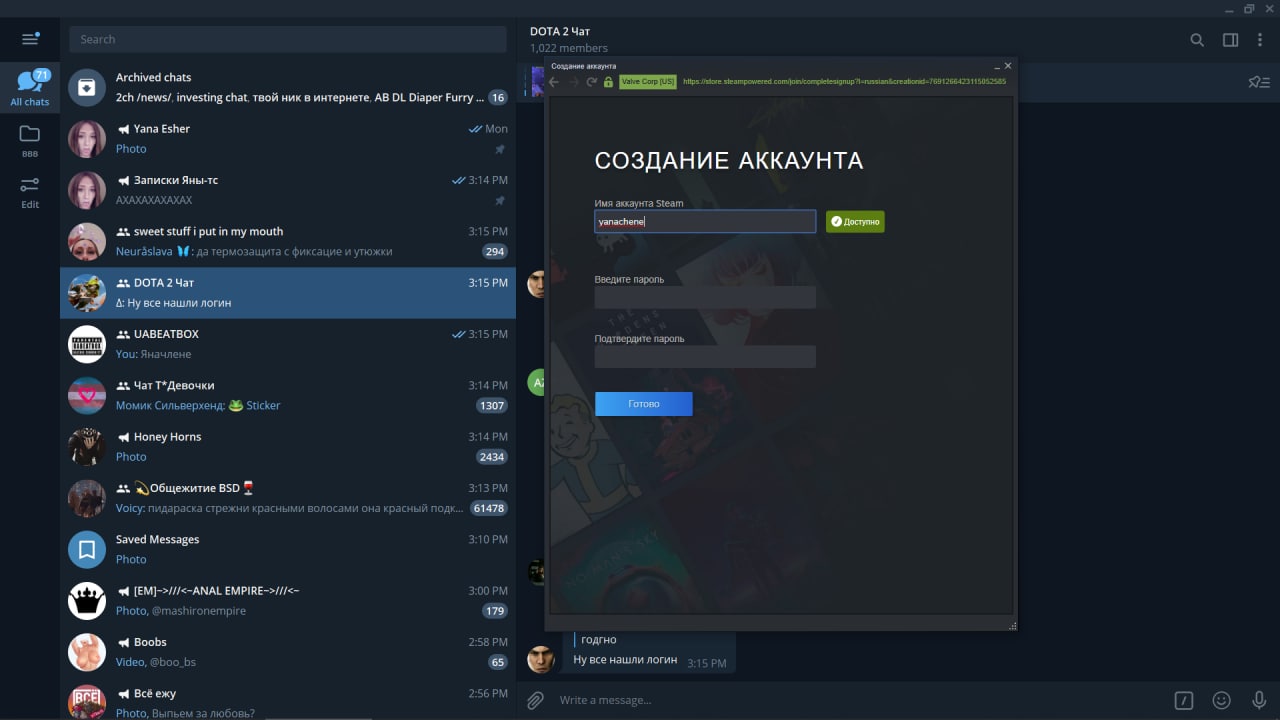This screenshot has height=720, width=1280.
Task: Open the emoji picker
Action: (1221, 700)
